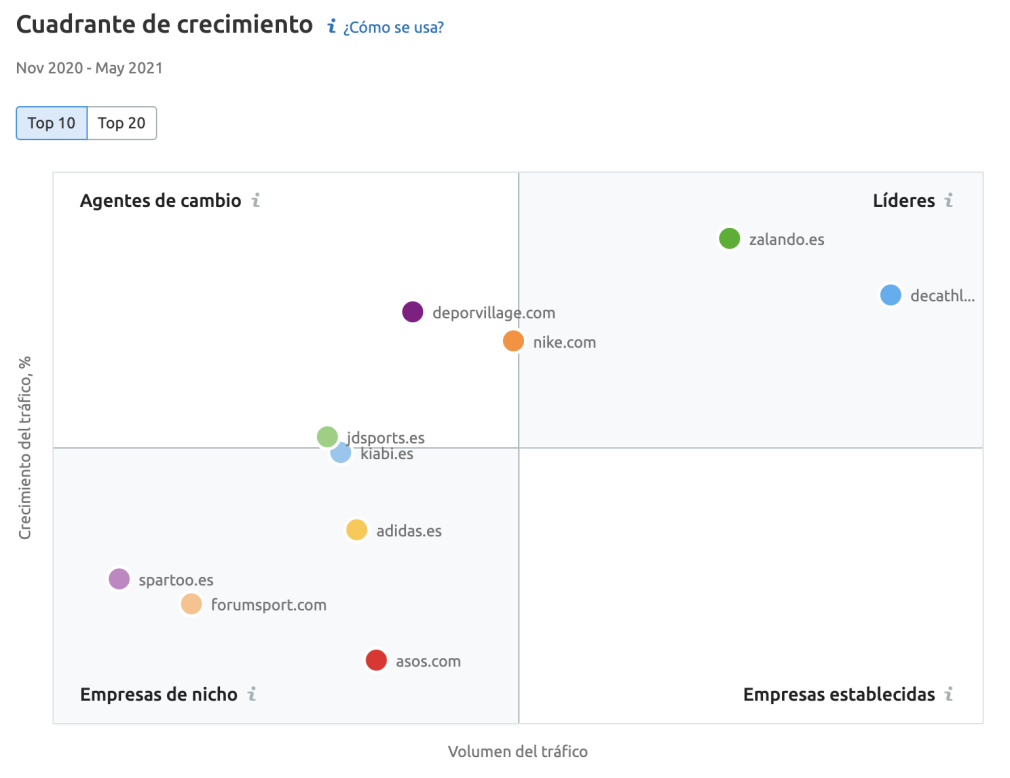This screenshot has height=778, width=1010.
Task: Click the yellow adidas.es data point
Action: [x=357, y=530]
